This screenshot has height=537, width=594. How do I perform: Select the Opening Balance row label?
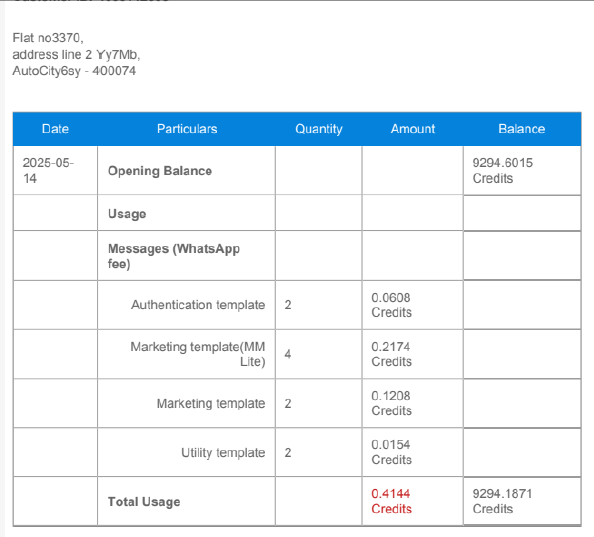[160, 171]
